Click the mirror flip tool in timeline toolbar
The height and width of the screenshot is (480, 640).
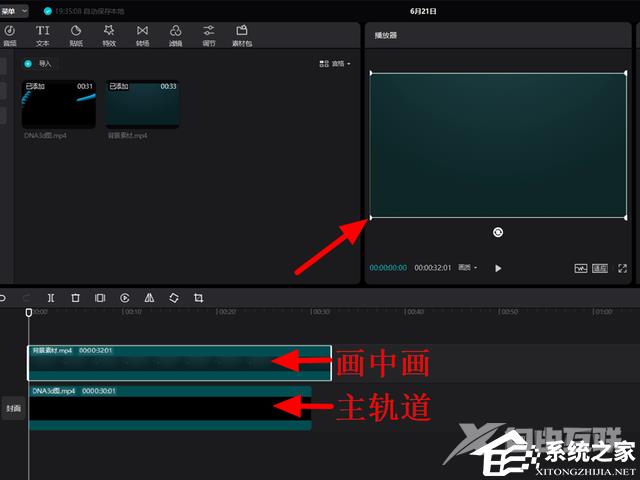click(149, 298)
